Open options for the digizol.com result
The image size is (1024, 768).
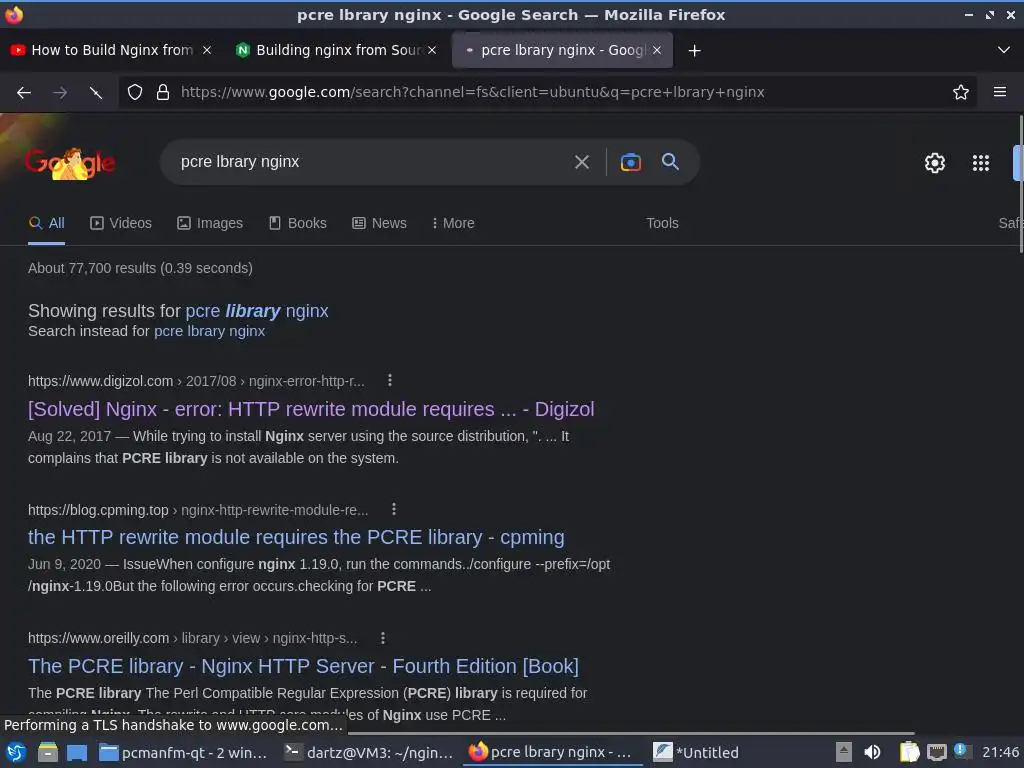pyautogui.click(x=390, y=380)
